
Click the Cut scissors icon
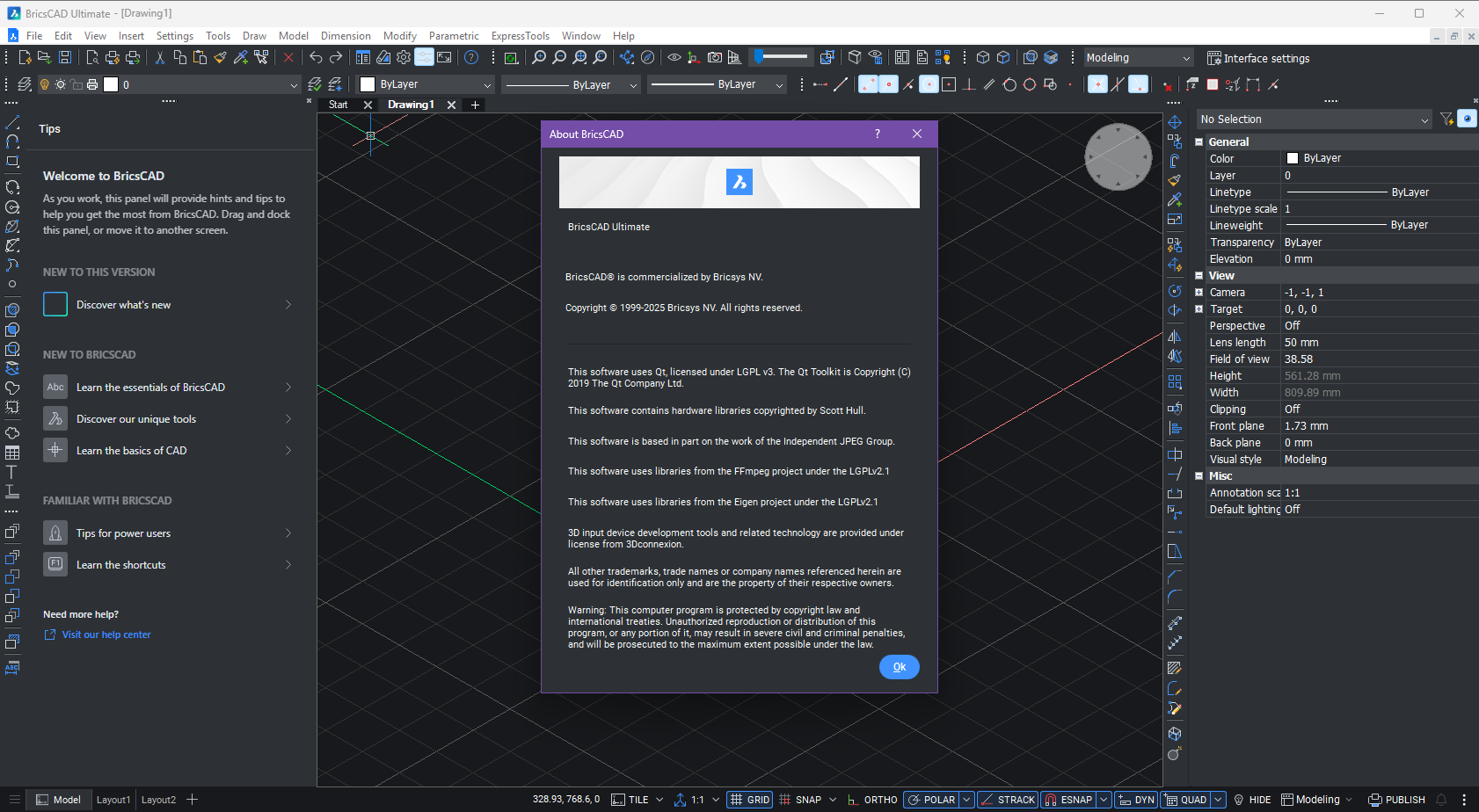click(159, 58)
